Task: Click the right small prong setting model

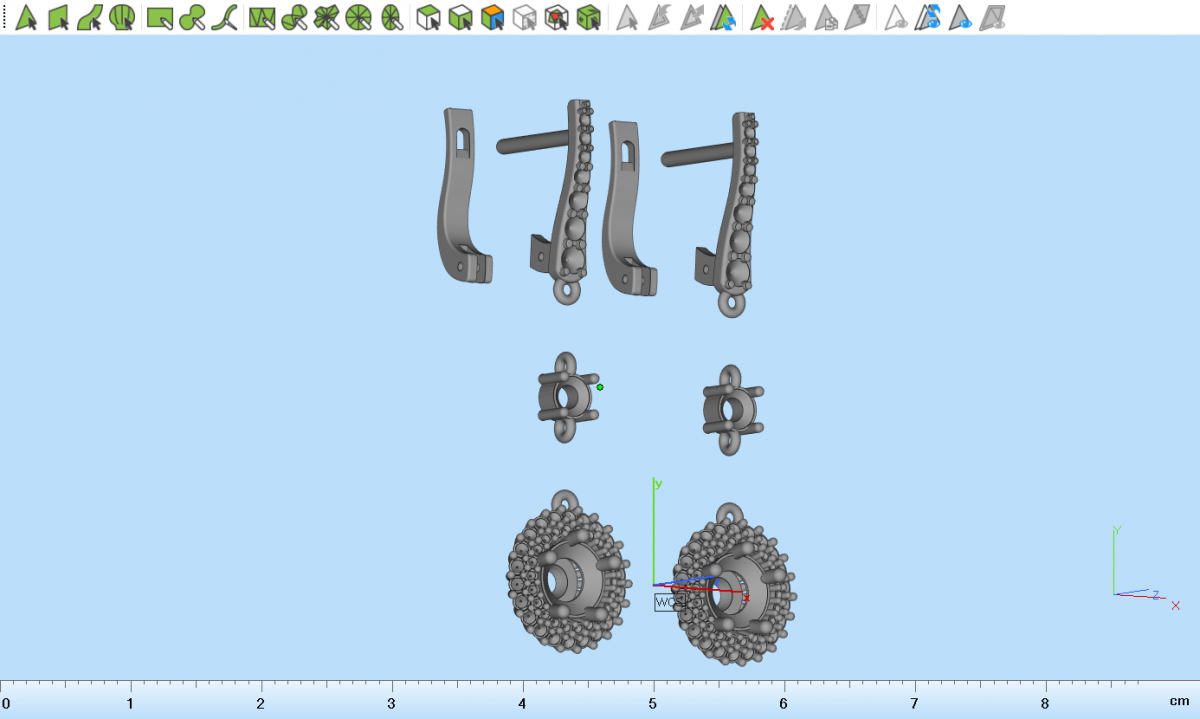Action: [x=733, y=411]
